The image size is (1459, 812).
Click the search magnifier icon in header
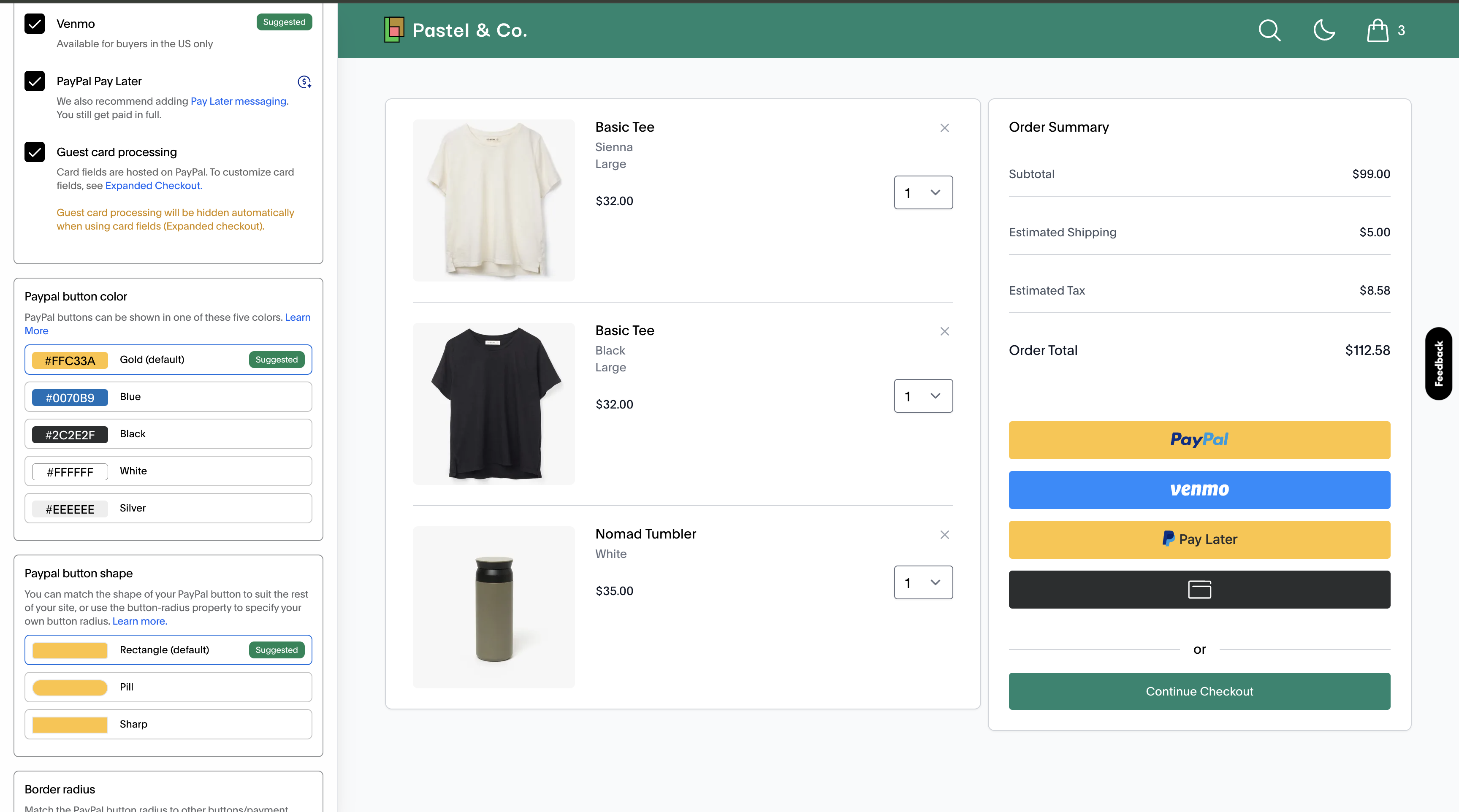click(x=1269, y=30)
